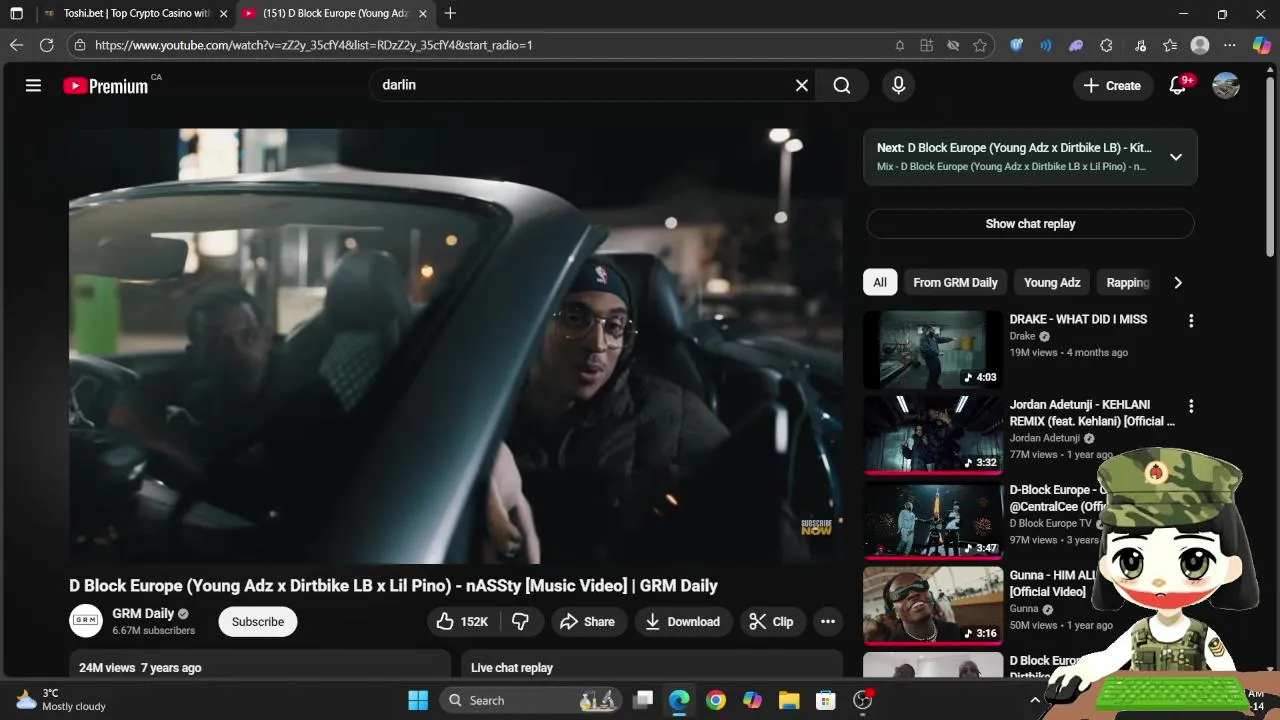
Task: Subscribe to GRM Daily
Action: 258,621
